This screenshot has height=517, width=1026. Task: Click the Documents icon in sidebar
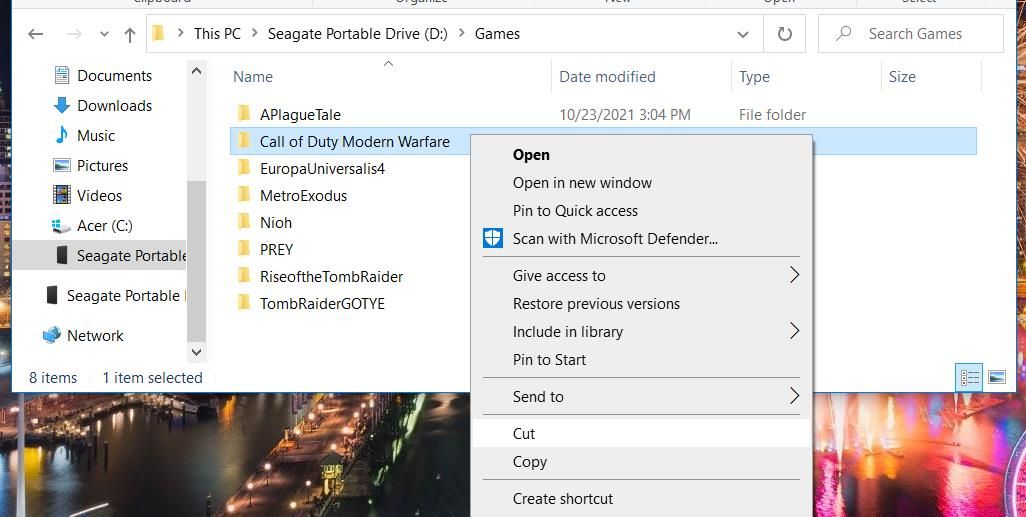coord(62,75)
